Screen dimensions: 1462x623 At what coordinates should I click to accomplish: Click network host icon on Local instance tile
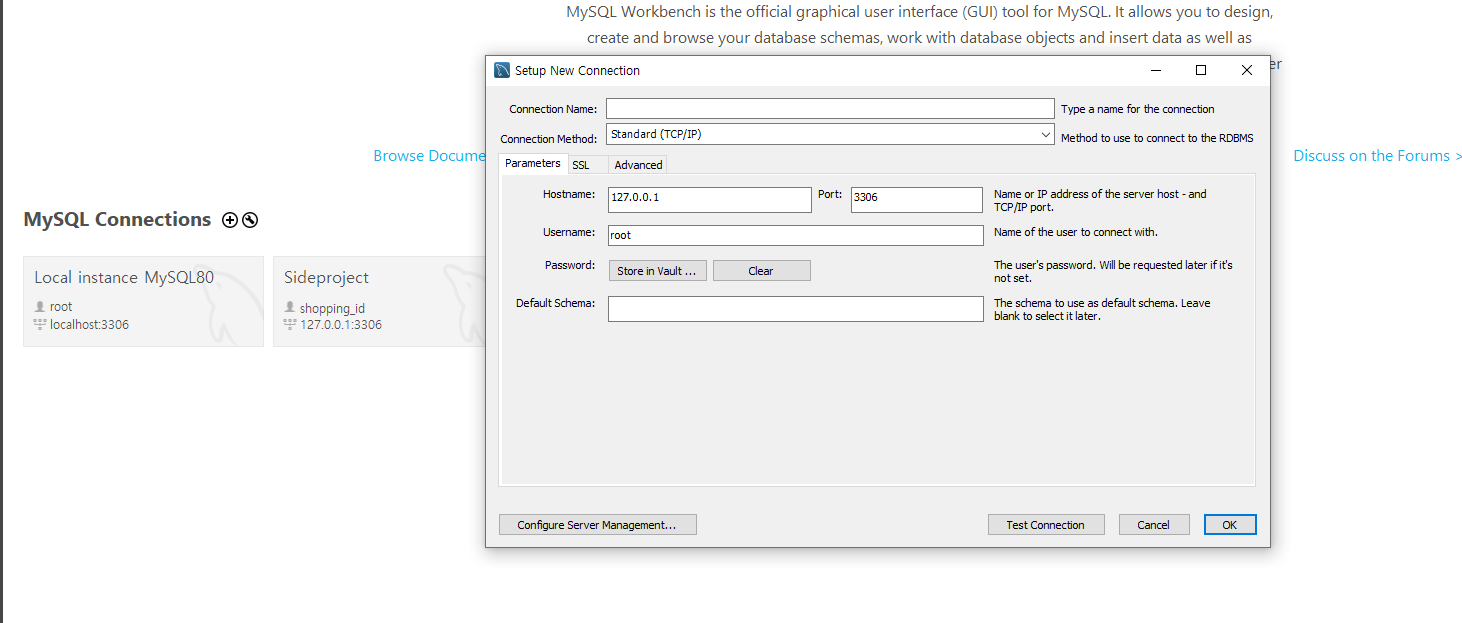(40, 325)
